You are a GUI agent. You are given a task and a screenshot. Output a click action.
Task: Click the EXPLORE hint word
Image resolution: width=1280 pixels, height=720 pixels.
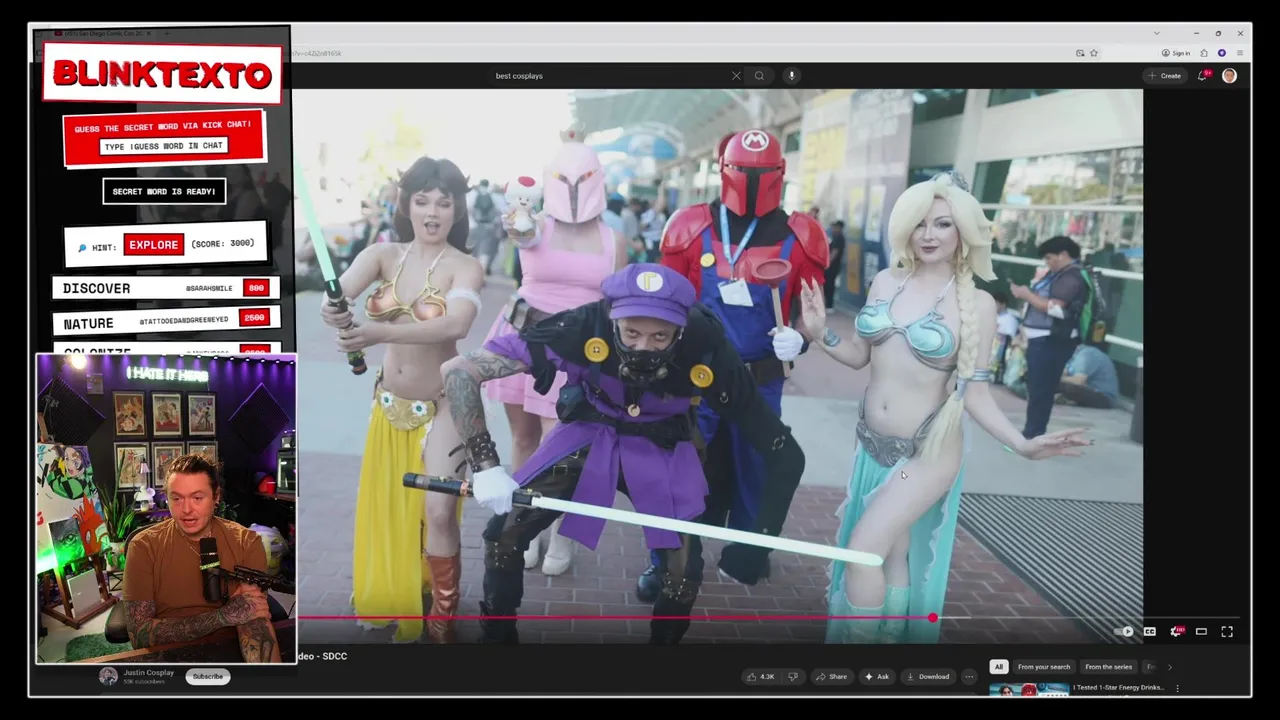click(x=154, y=245)
